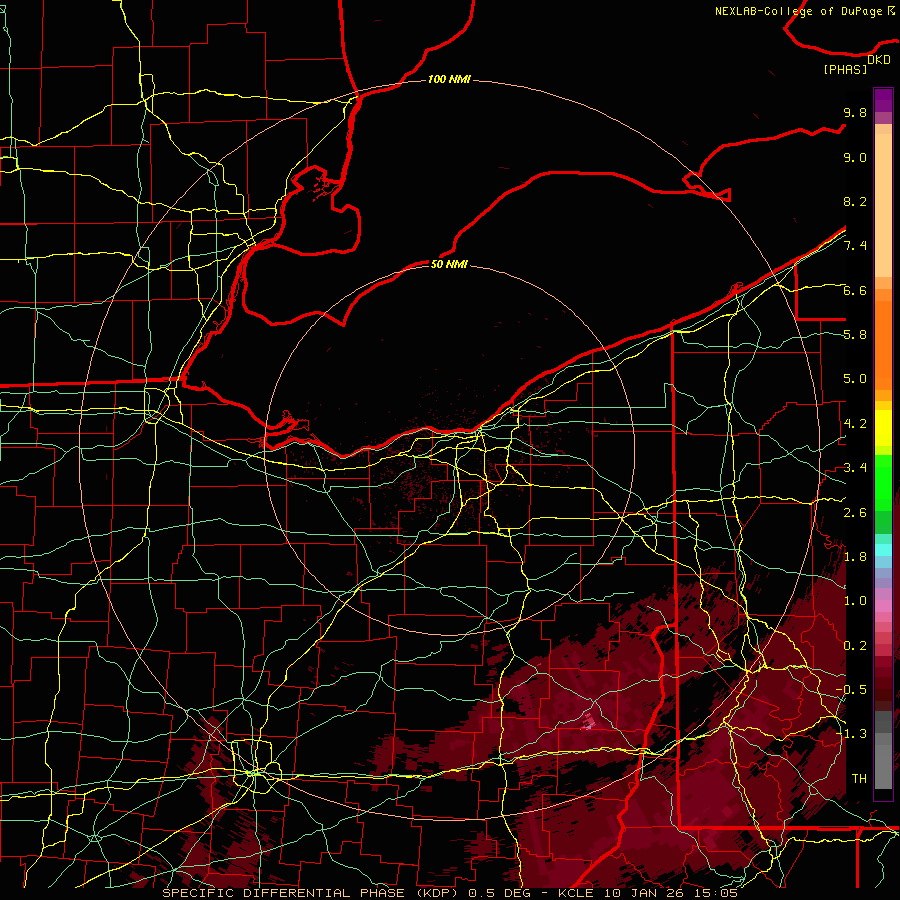Screen dimensions: 900x900
Task: Pick the pink segment of color bar
Action: (883, 606)
